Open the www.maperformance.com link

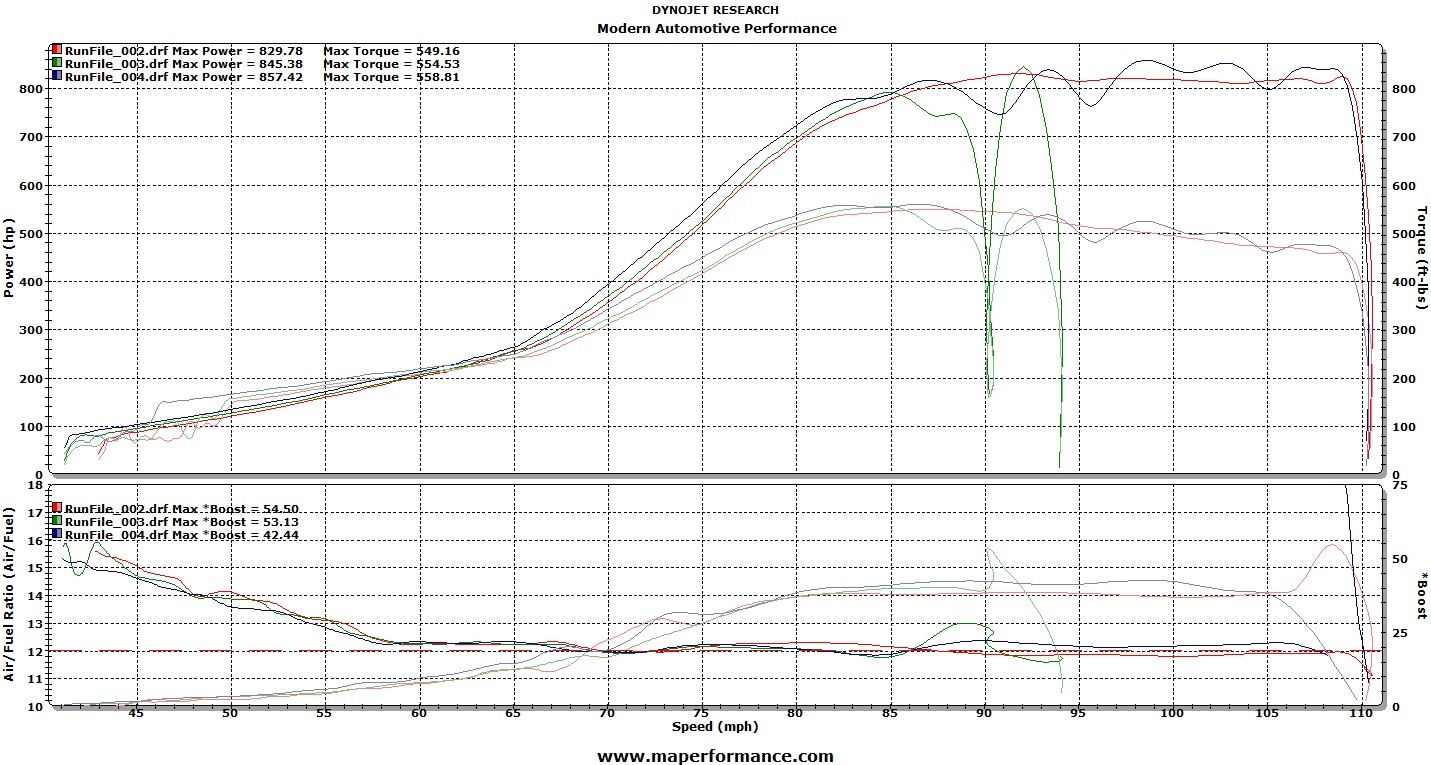tap(715, 756)
